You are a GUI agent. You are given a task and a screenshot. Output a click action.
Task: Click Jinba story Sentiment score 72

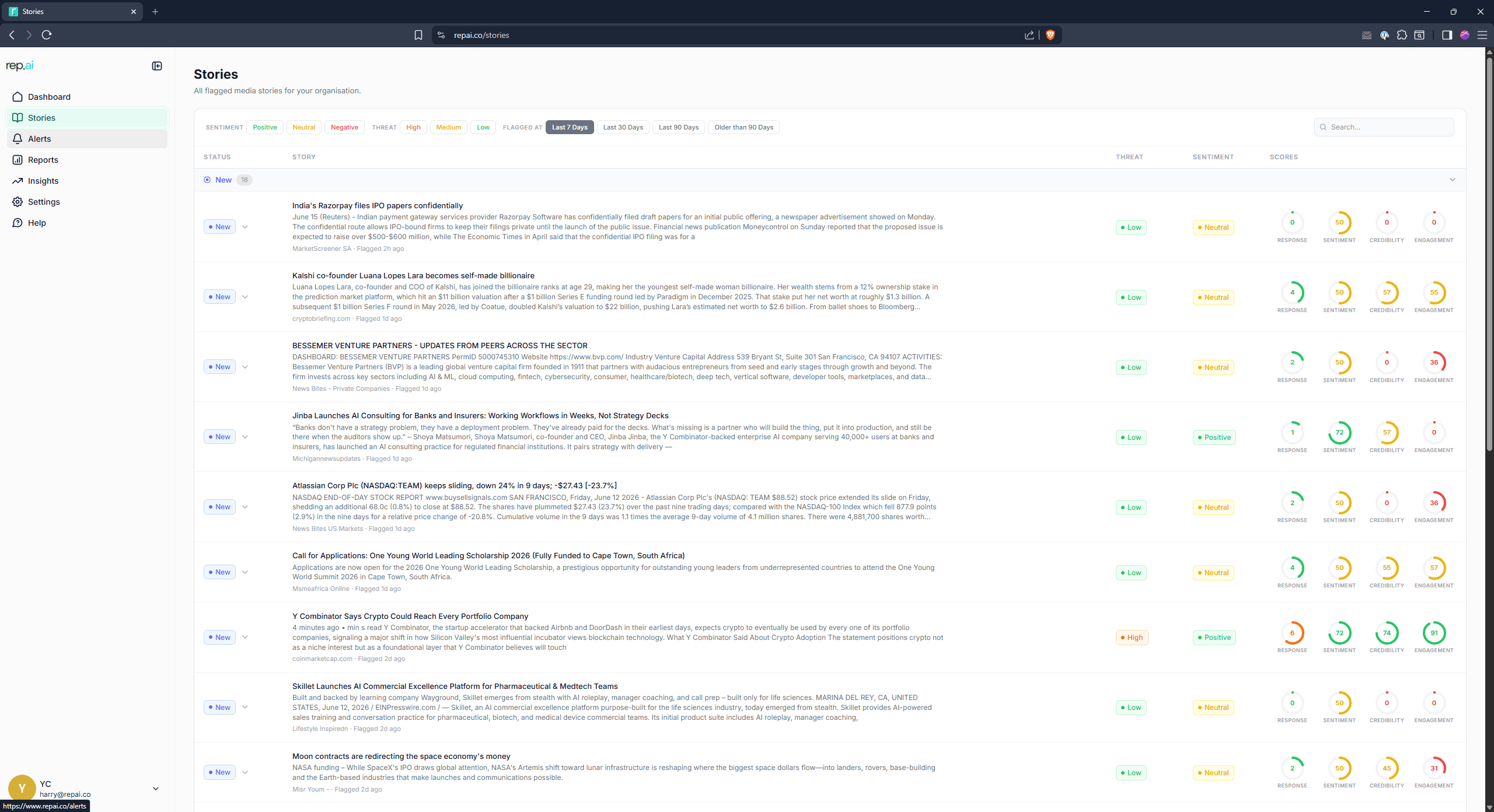point(1339,432)
